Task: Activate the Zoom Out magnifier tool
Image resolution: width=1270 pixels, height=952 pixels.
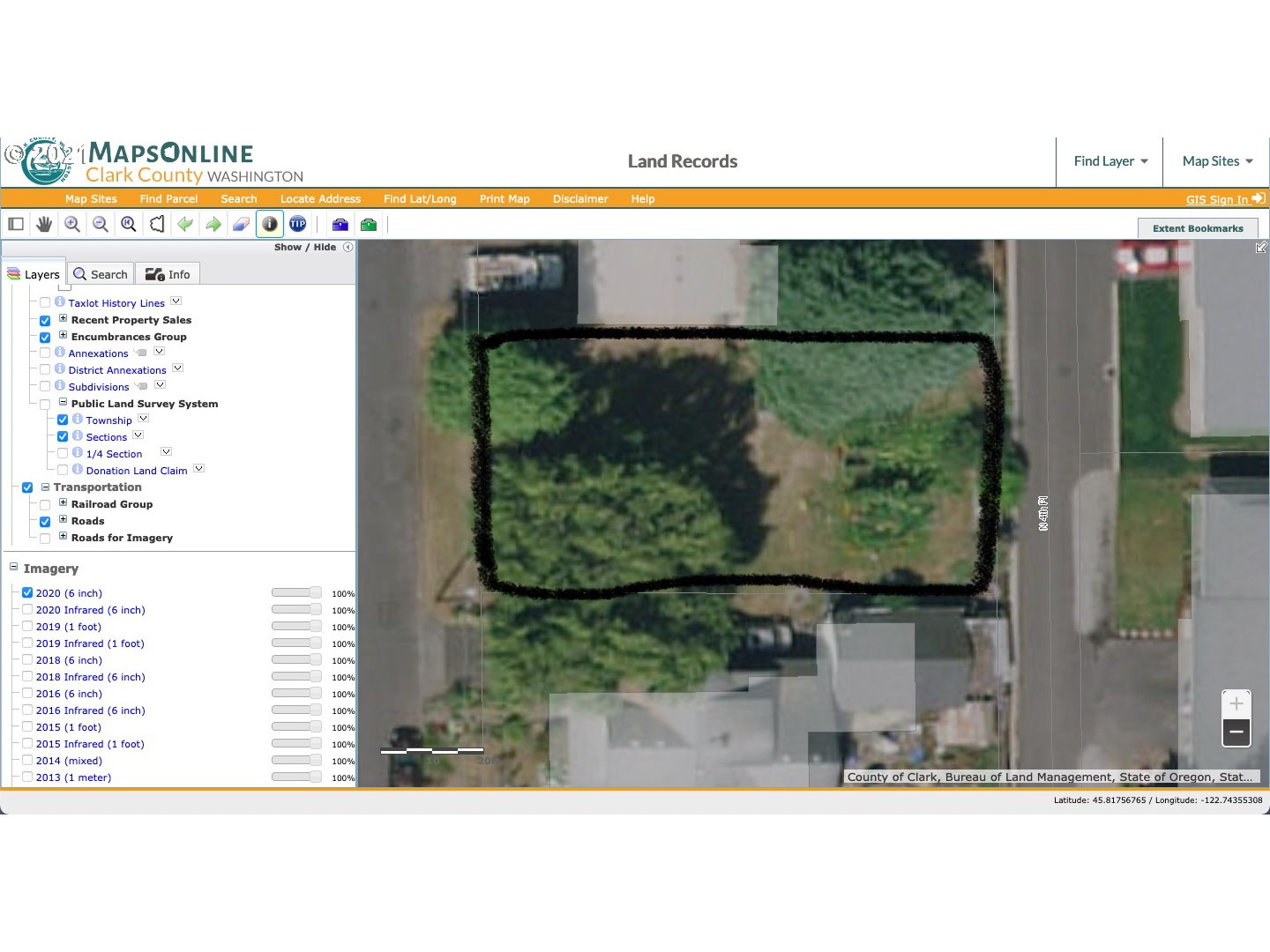Action: [101, 224]
